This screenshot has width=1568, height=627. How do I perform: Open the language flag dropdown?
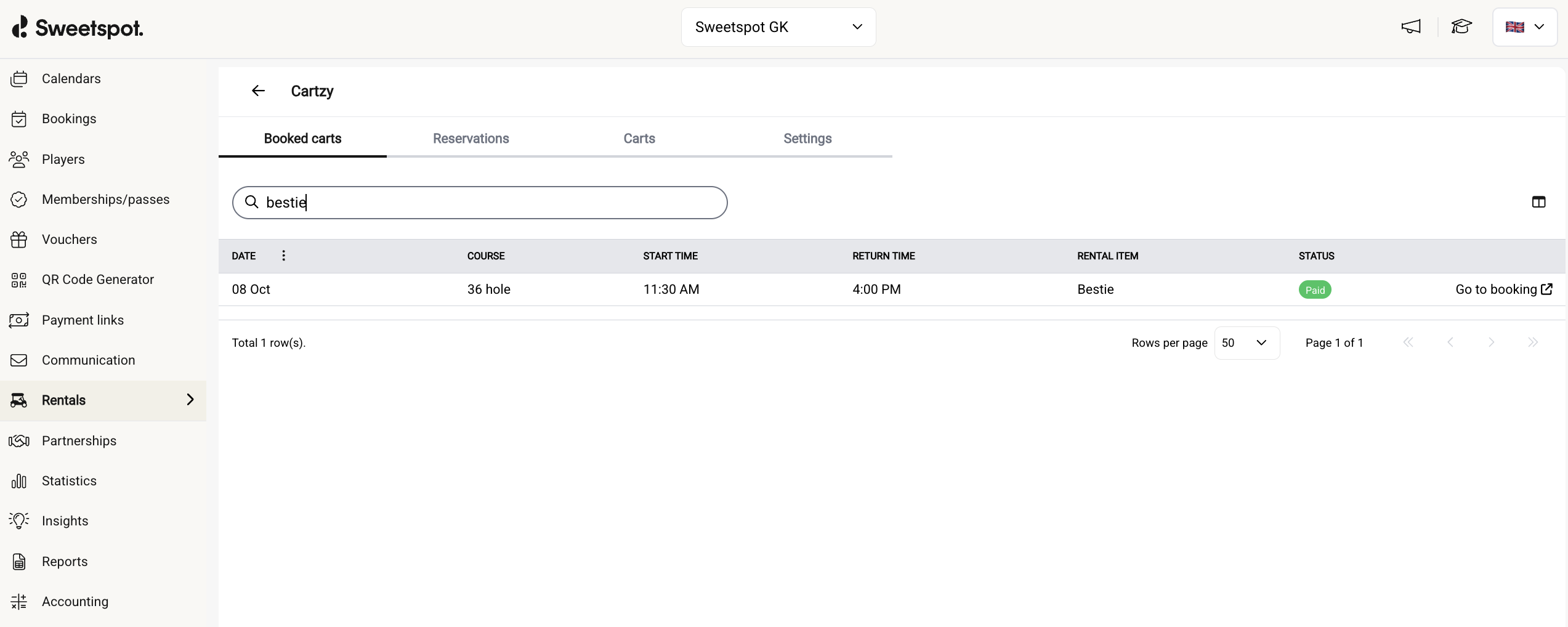coord(1524,27)
